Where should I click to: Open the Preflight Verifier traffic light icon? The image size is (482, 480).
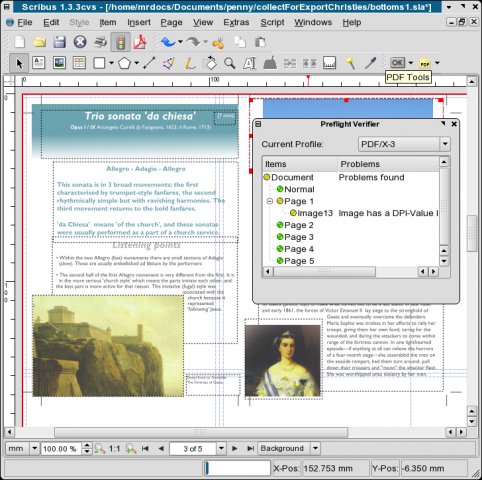coord(120,42)
